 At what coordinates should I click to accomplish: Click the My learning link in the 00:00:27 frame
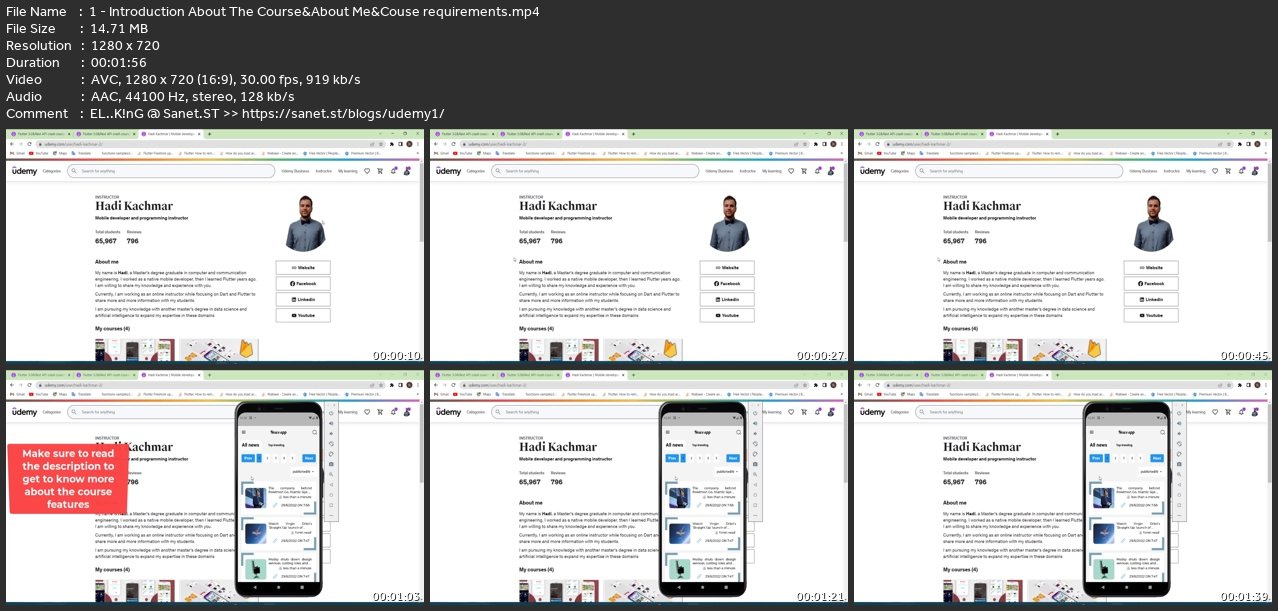coord(771,171)
